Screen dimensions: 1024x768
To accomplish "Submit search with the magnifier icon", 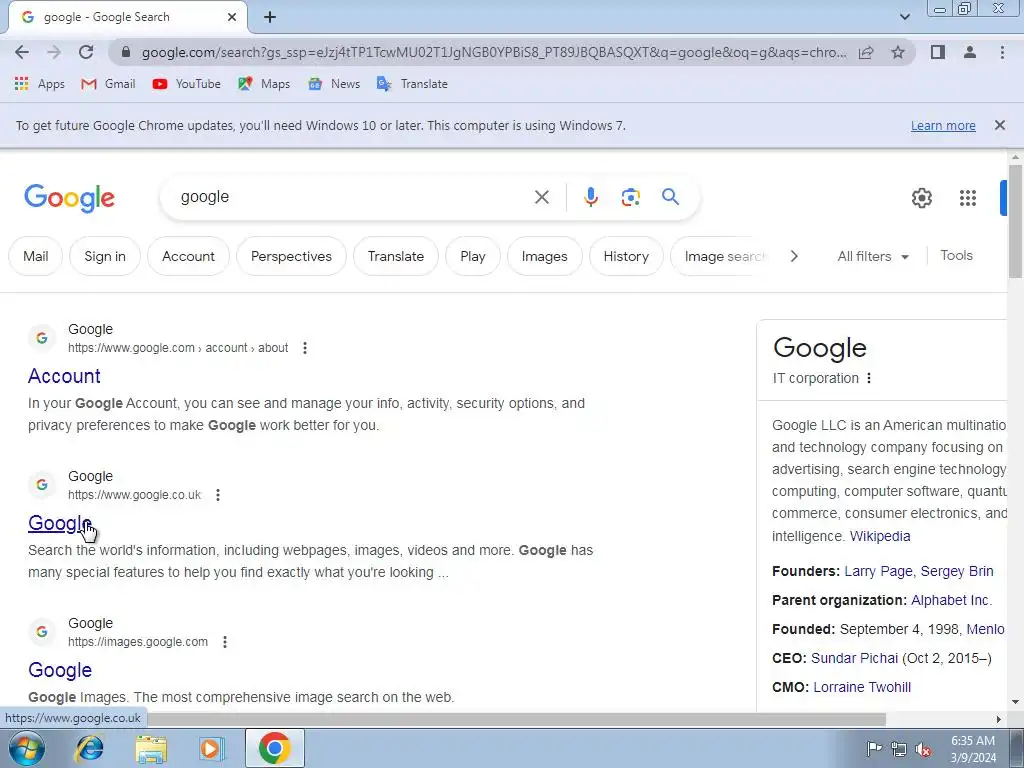I will point(671,197).
